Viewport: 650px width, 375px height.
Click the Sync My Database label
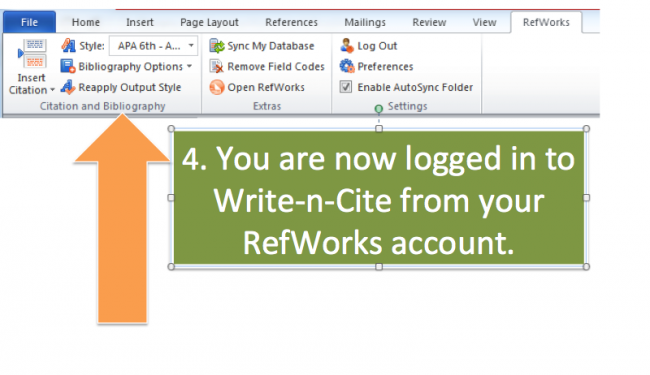271,46
